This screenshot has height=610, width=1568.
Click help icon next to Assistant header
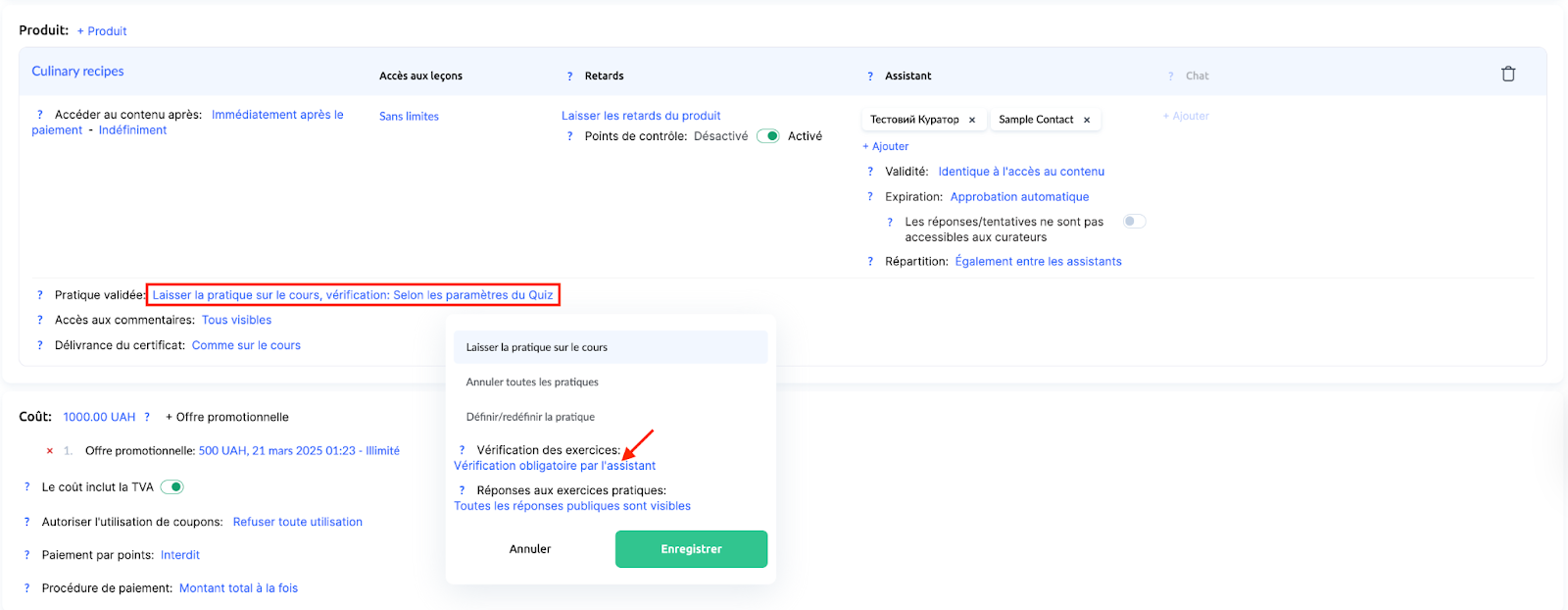tap(869, 76)
